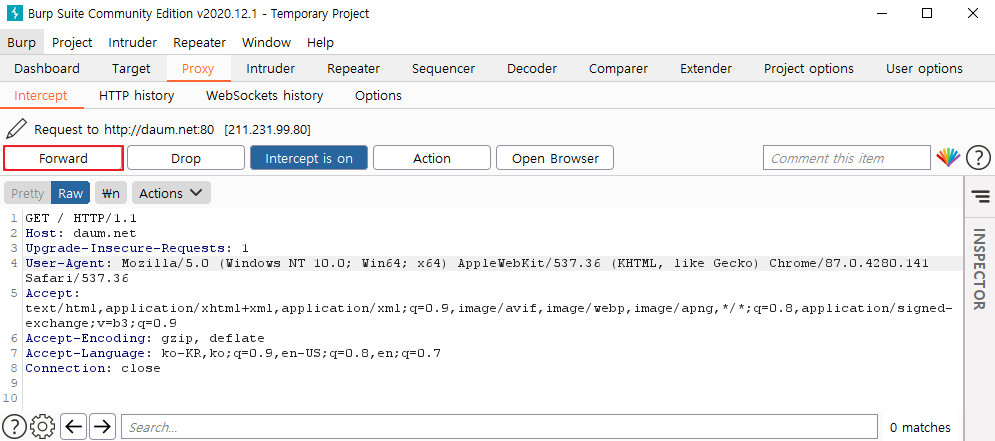Open the Sequencer tab
The image size is (995, 441).
(x=443, y=69)
